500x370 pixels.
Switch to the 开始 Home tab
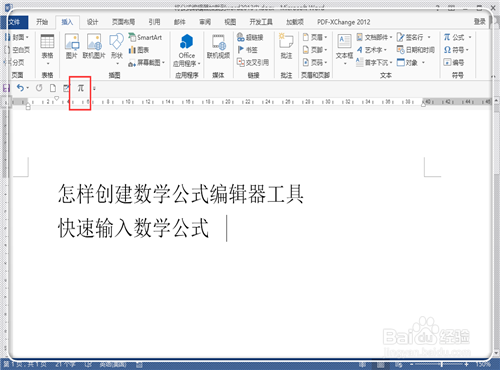42,22
